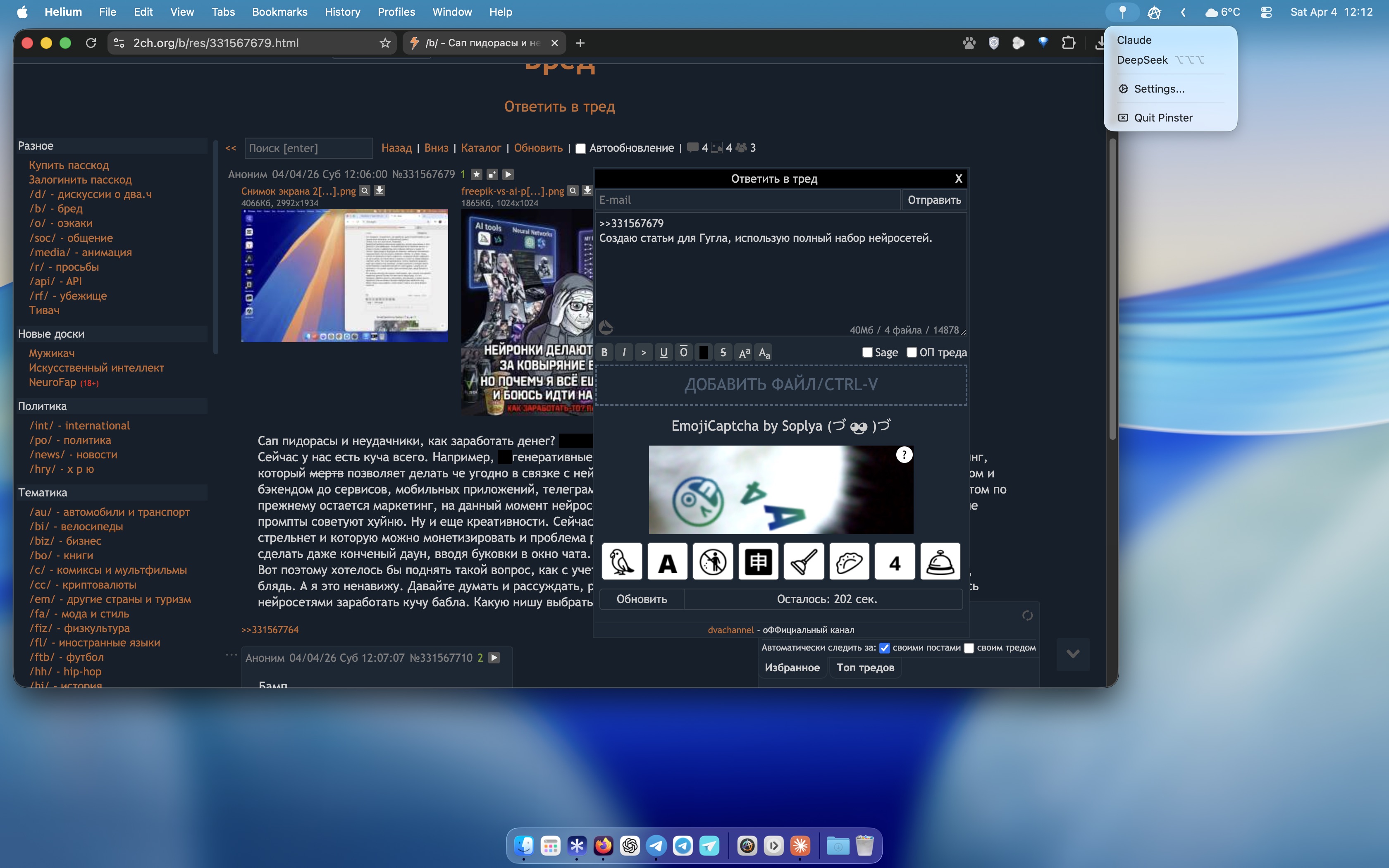Open the History menu
The image size is (1389, 868).
(x=342, y=12)
